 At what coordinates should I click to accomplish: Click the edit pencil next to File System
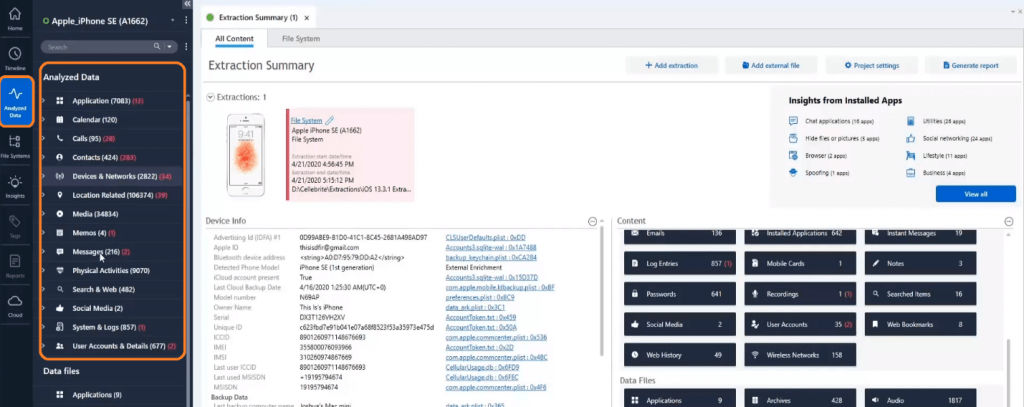pyautogui.click(x=330, y=120)
